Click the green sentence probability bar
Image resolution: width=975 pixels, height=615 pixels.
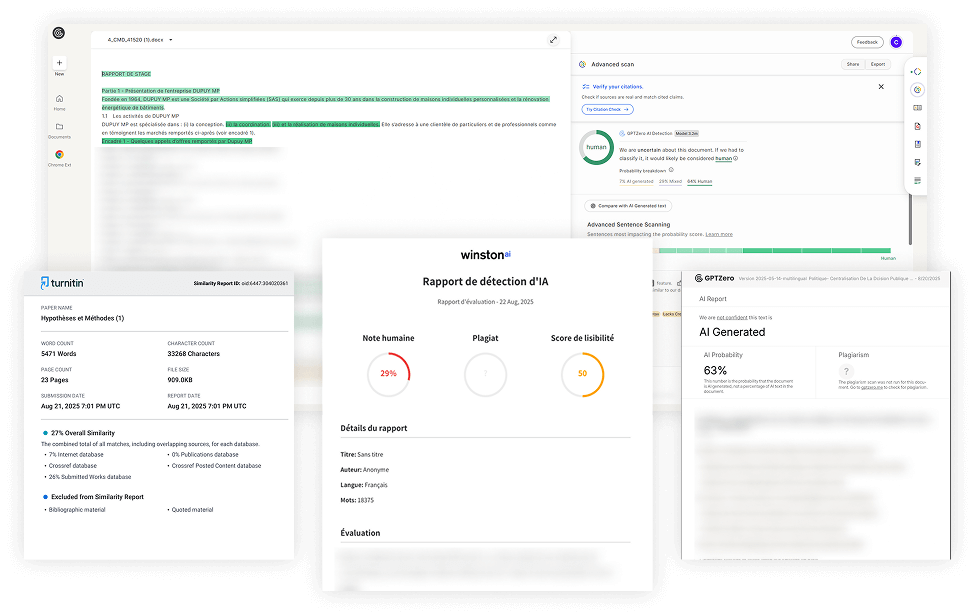click(780, 250)
